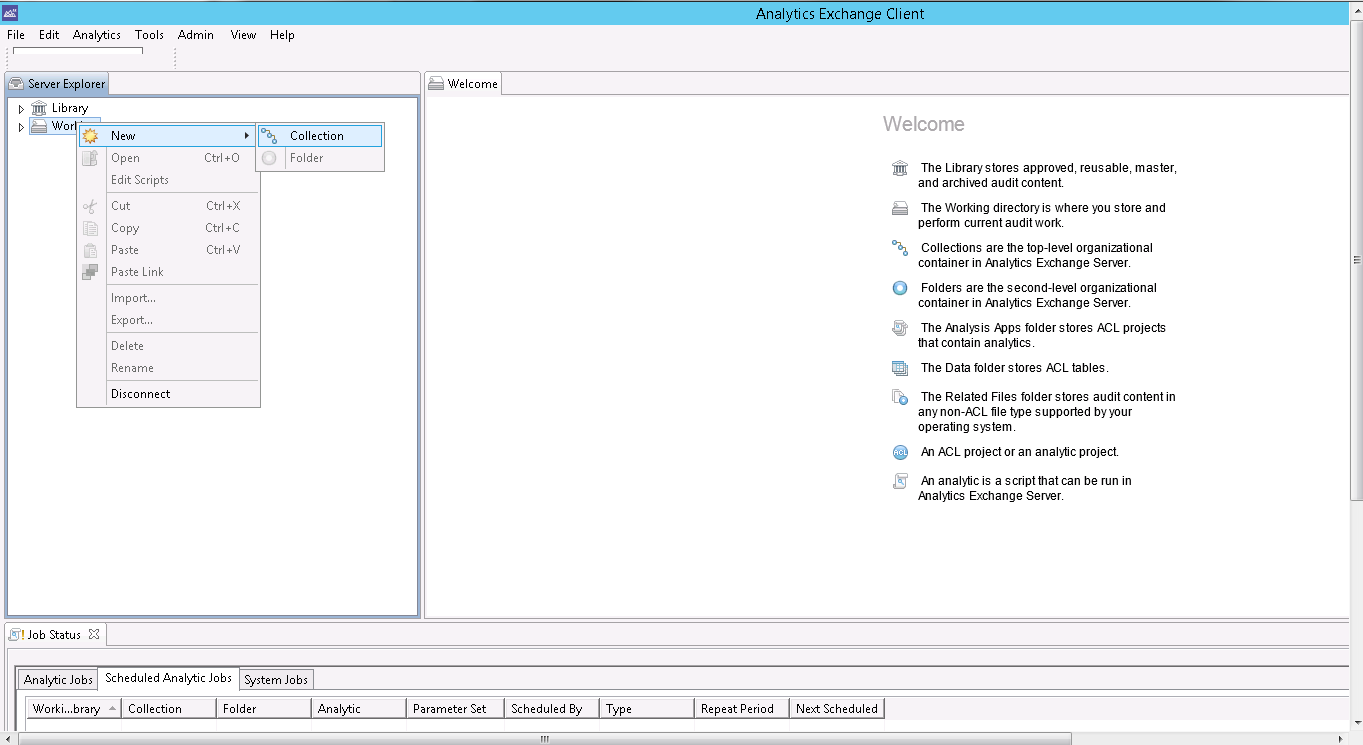Choose Paste in the context menu
This screenshot has width=1363, height=745.
[168, 250]
